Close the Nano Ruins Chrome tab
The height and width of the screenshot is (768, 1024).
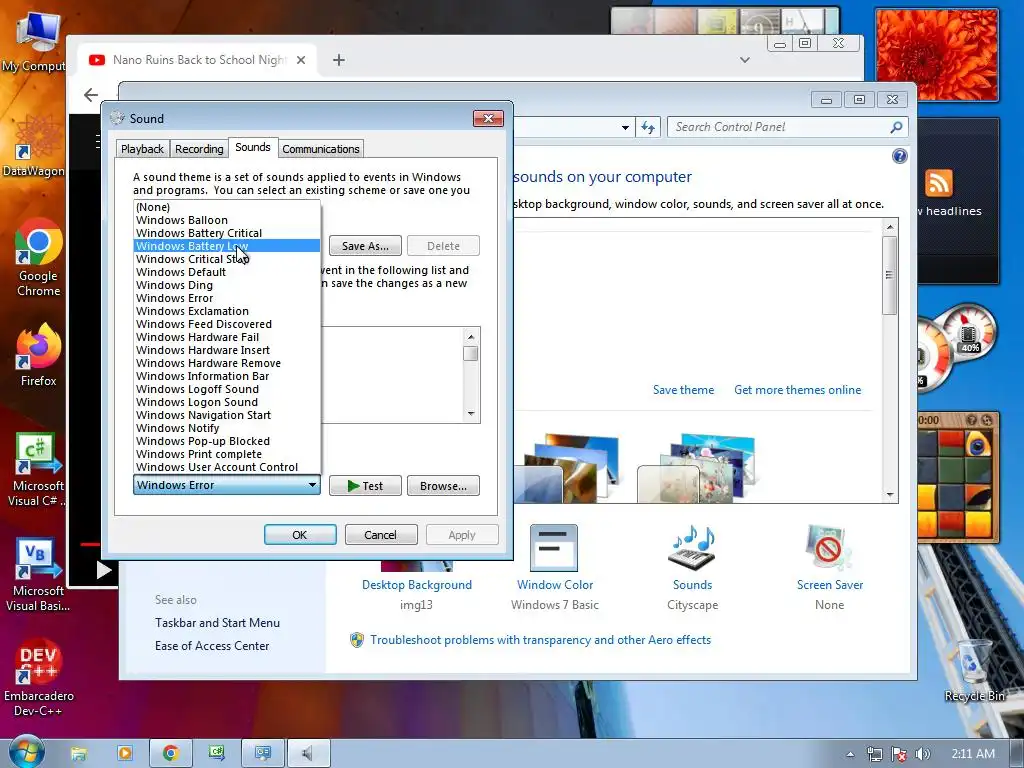[x=301, y=60]
